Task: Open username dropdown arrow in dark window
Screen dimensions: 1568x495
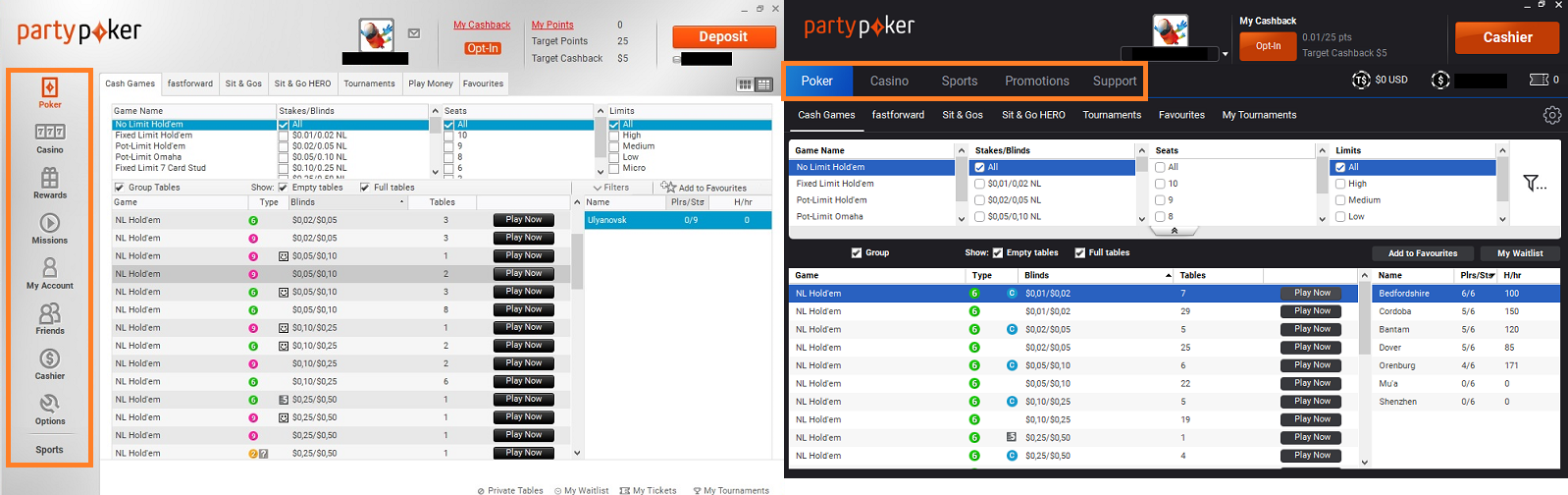Action: pyautogui.click(x=1225, y=54)
